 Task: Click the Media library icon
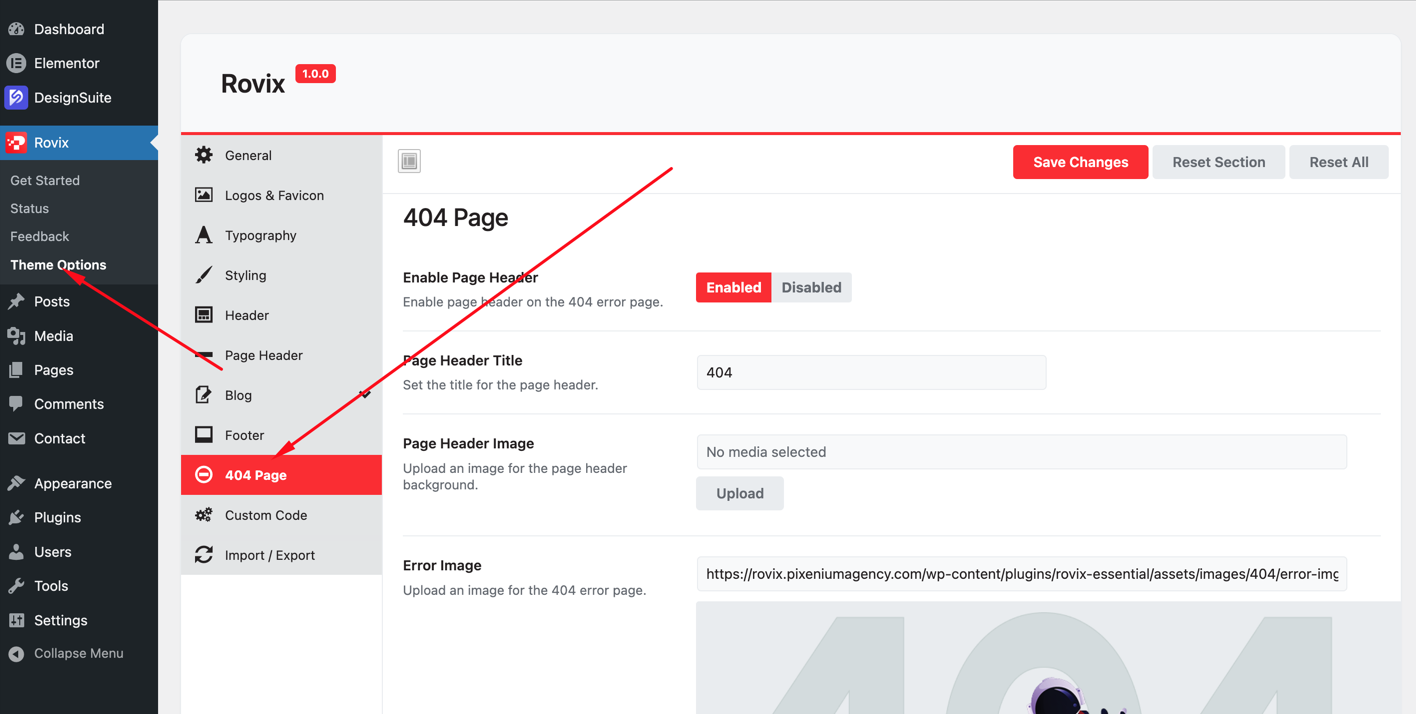16,336
